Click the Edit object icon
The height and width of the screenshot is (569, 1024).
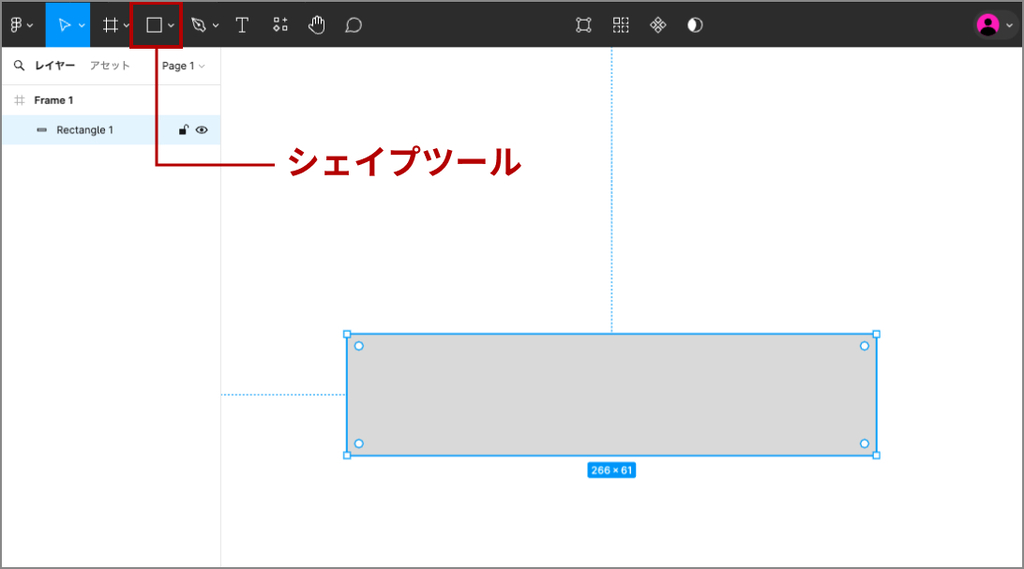pyautogui.click(x=584, y=25)
